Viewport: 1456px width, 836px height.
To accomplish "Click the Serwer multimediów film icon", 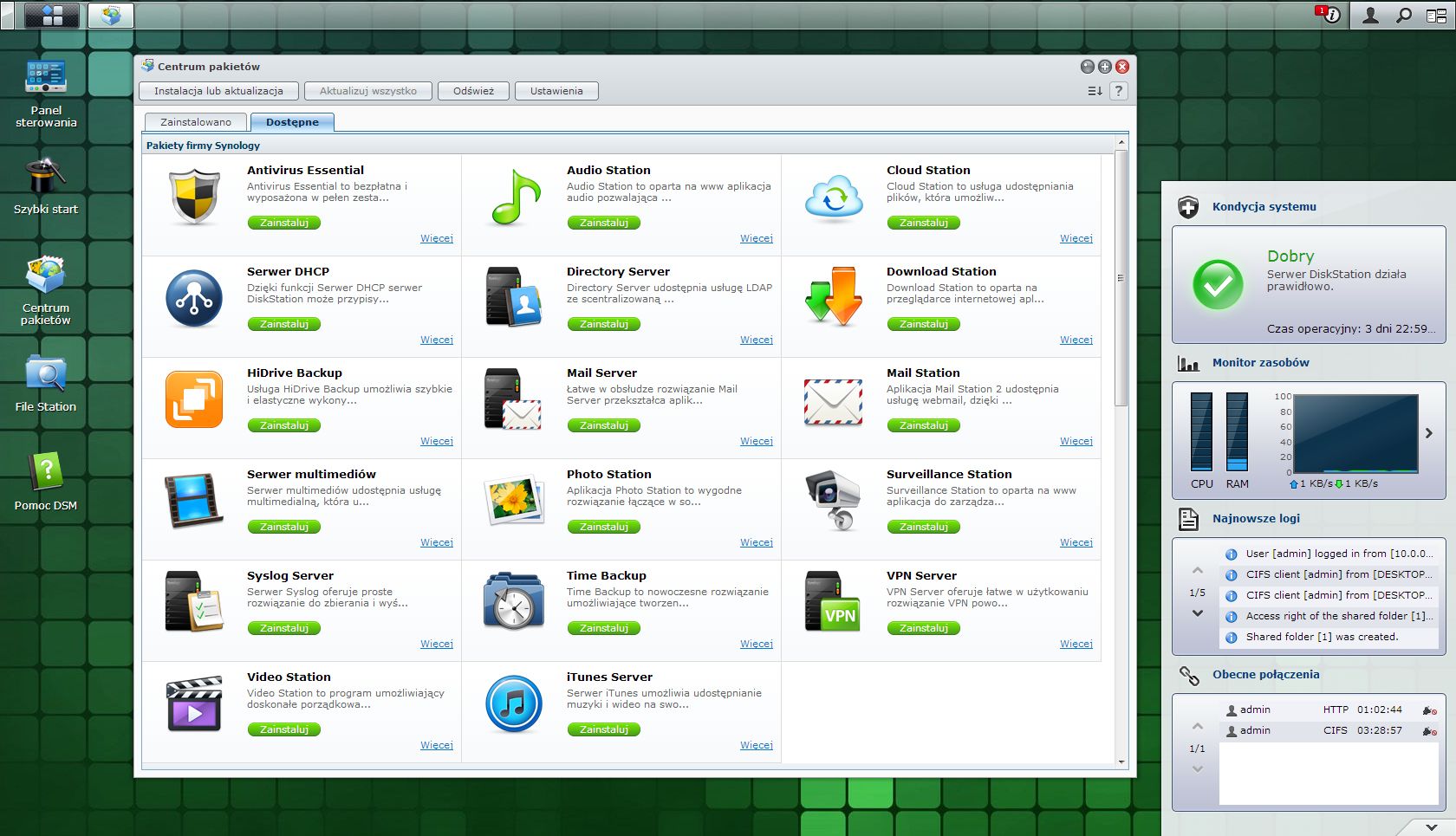I will (194, 501).
